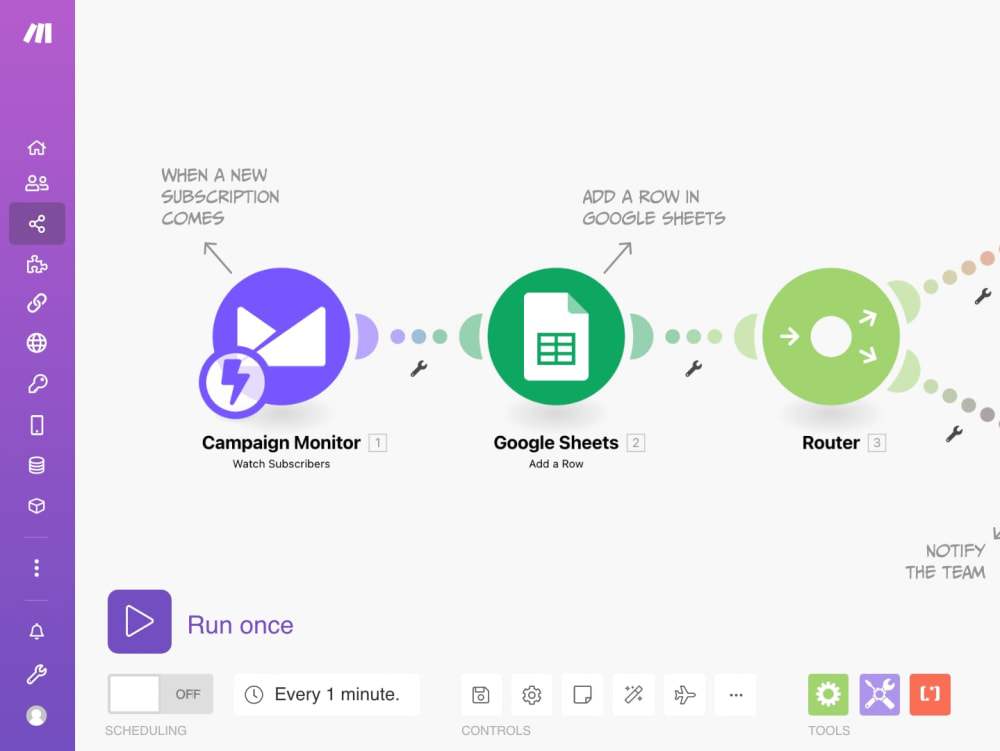This screenshot has height=751, width=1000.
Task: Click filter wrench between Campaign Monitor and Sheets
Action: click(418, 368)
